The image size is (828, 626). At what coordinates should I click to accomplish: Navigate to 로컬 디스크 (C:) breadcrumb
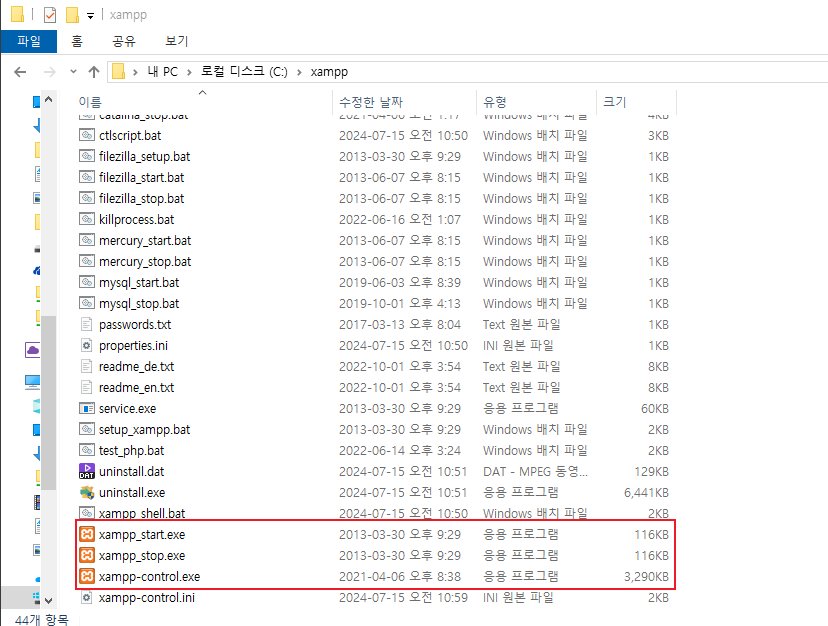[x=244, y=72]
